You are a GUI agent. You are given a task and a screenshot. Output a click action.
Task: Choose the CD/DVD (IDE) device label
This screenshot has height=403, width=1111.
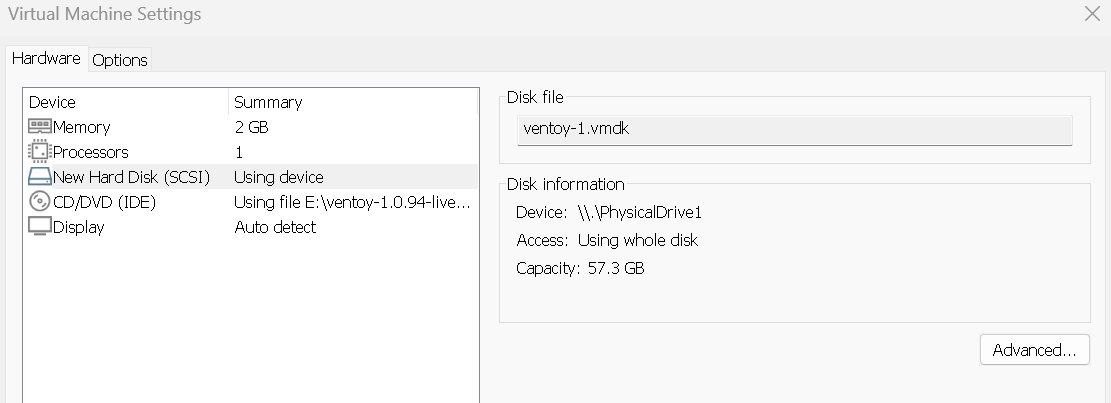coord(105,202)
